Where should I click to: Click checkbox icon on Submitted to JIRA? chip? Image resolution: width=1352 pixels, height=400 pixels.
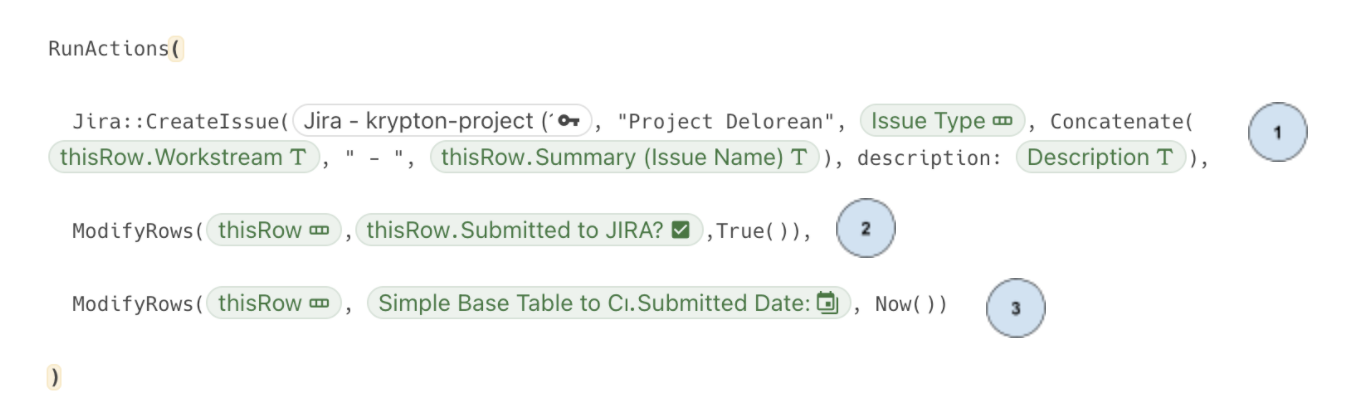coord(680,231)
